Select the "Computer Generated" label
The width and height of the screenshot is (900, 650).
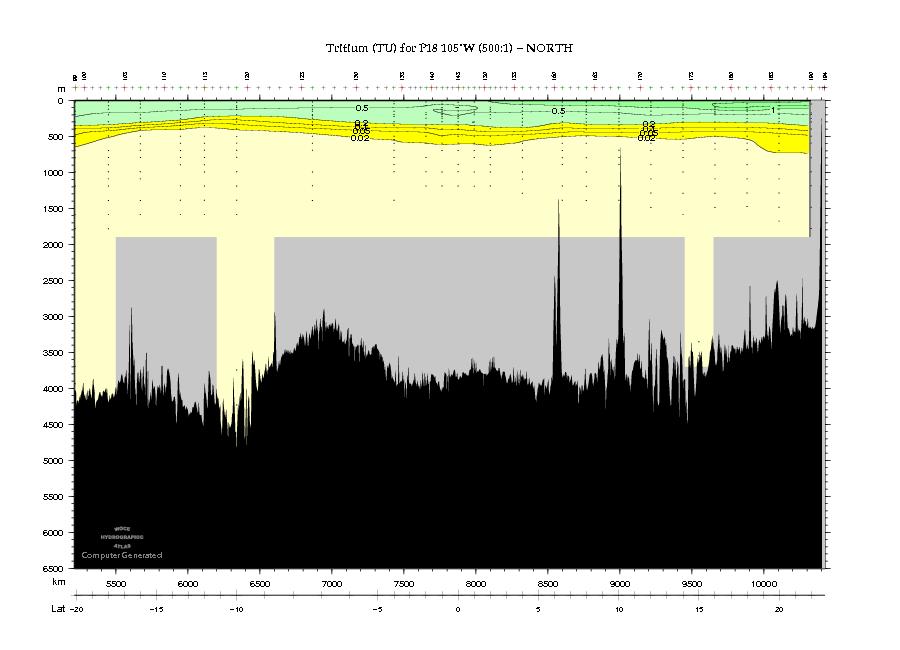pos(122,555)
